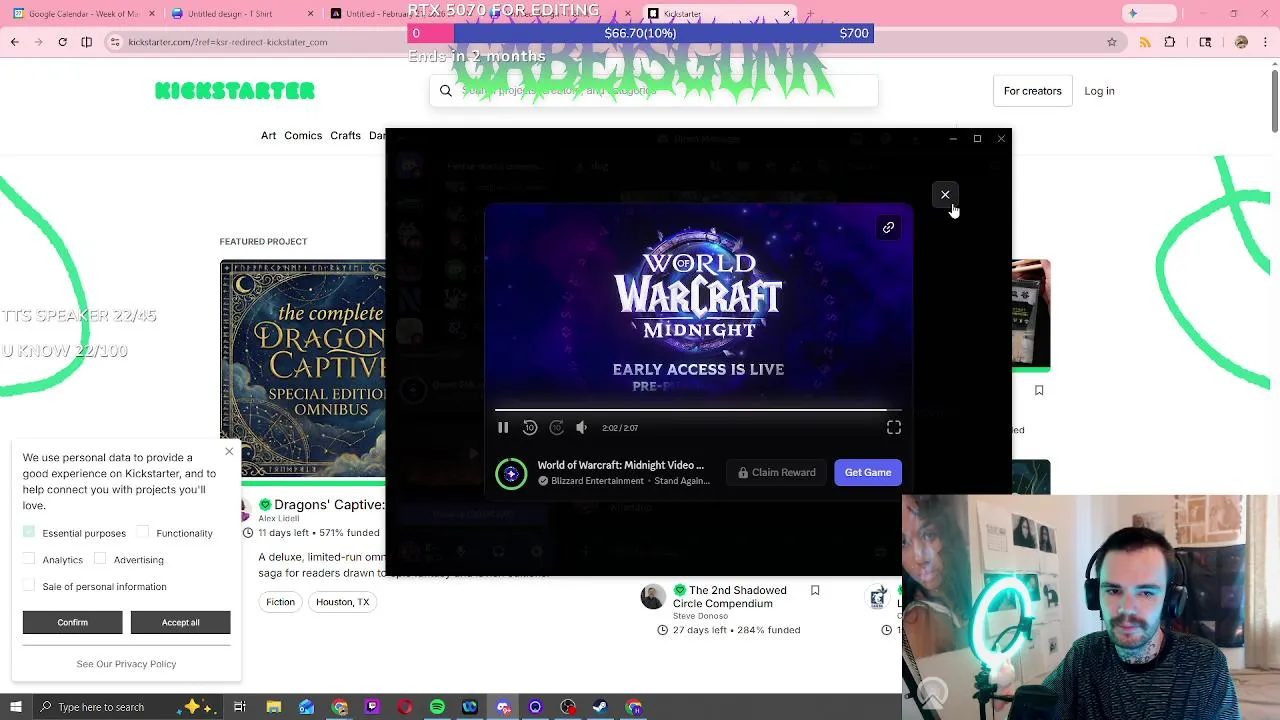Click the Log in link
The width and height of the screenshot is (1280, 720).
(x=1099, y=91)
